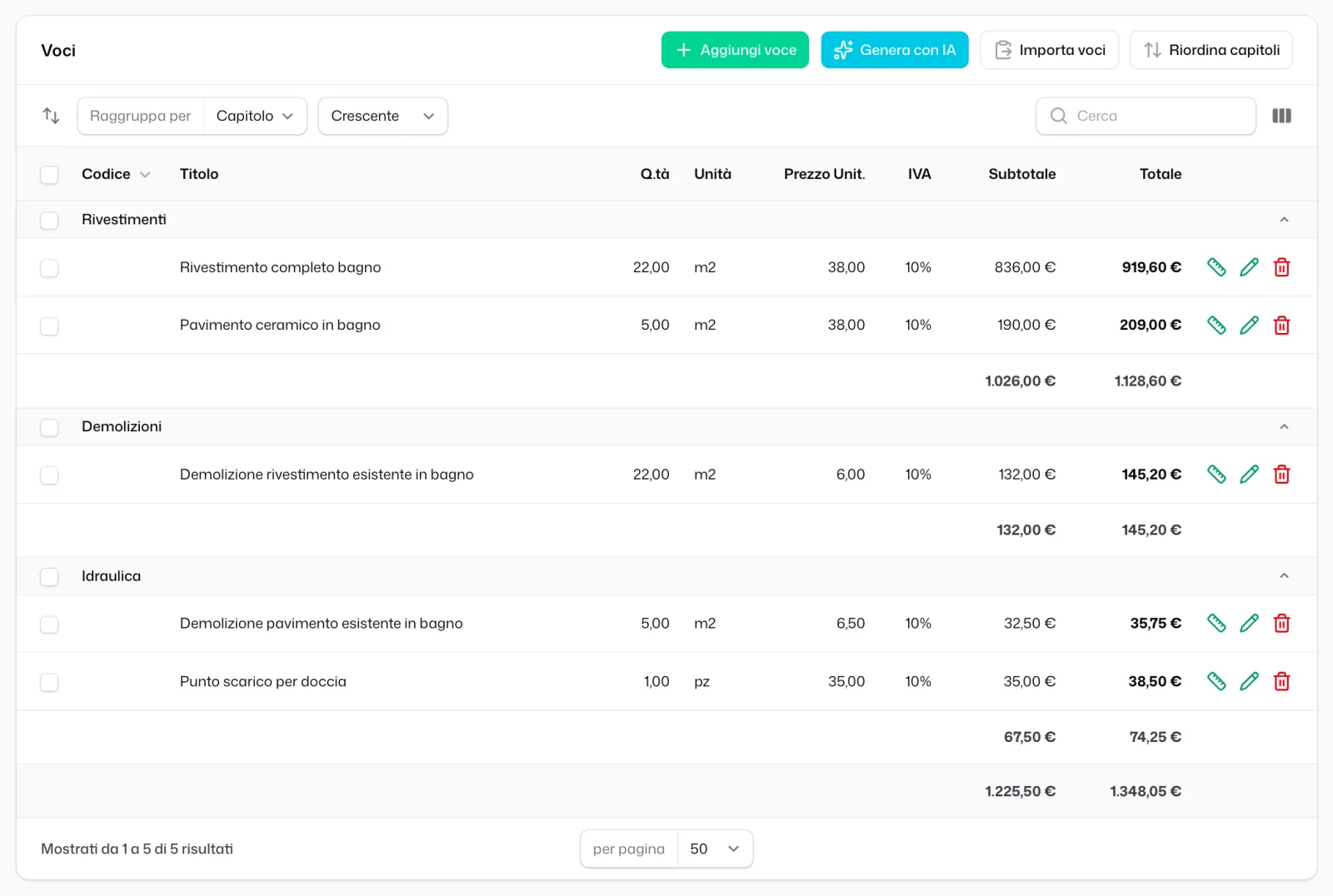Tick the select-all checkbox in header

click(49, 175)
